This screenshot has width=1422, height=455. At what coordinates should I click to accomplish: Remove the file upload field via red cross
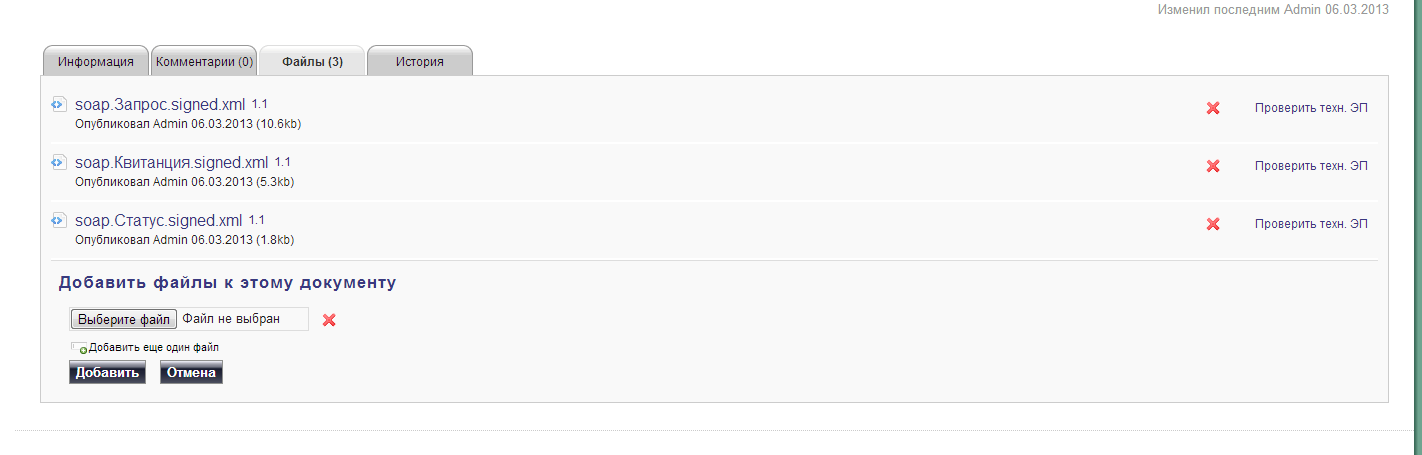(x=329, y=320)
